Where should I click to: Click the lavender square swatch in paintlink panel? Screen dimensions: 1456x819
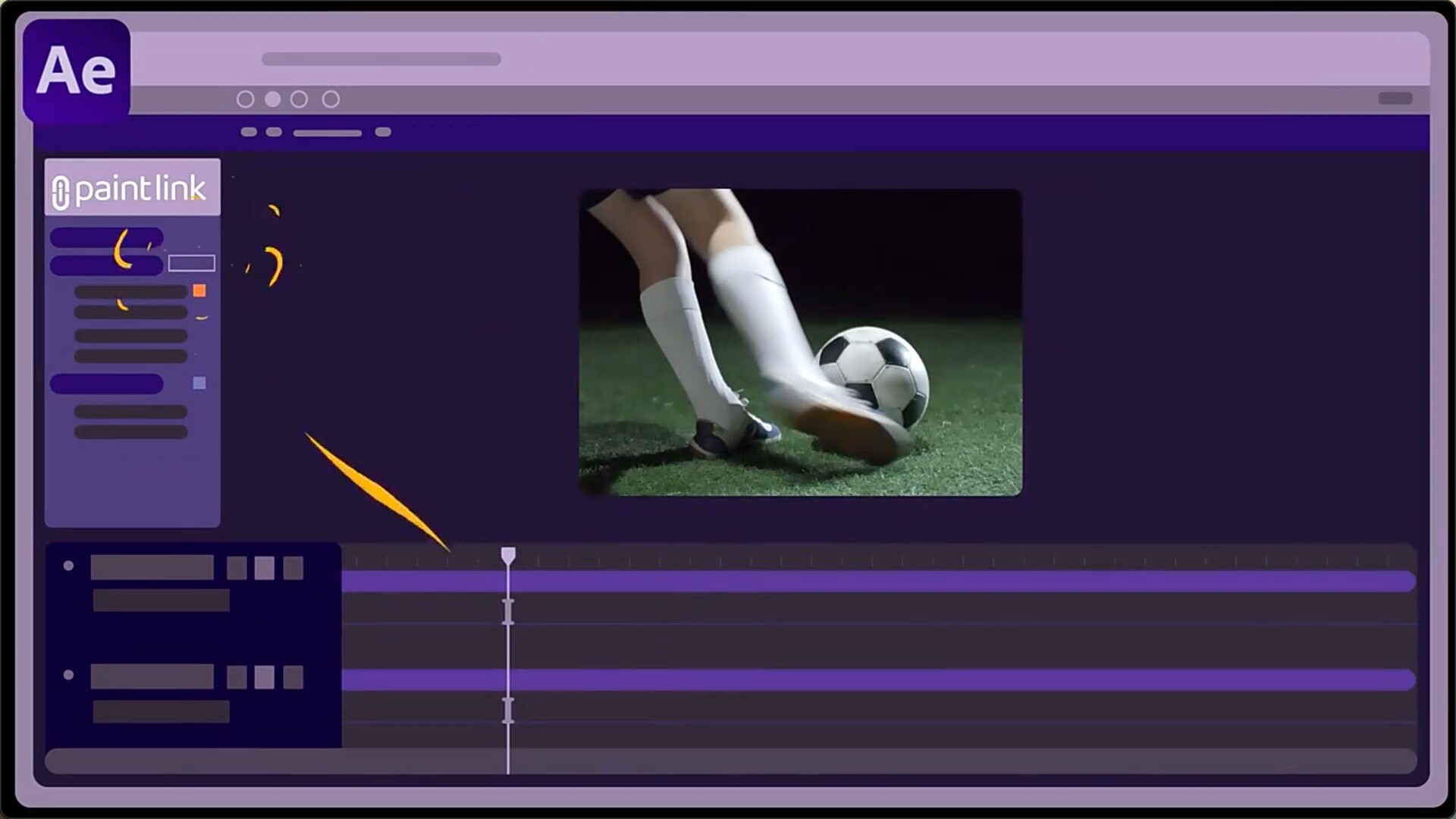coord(199,383)
